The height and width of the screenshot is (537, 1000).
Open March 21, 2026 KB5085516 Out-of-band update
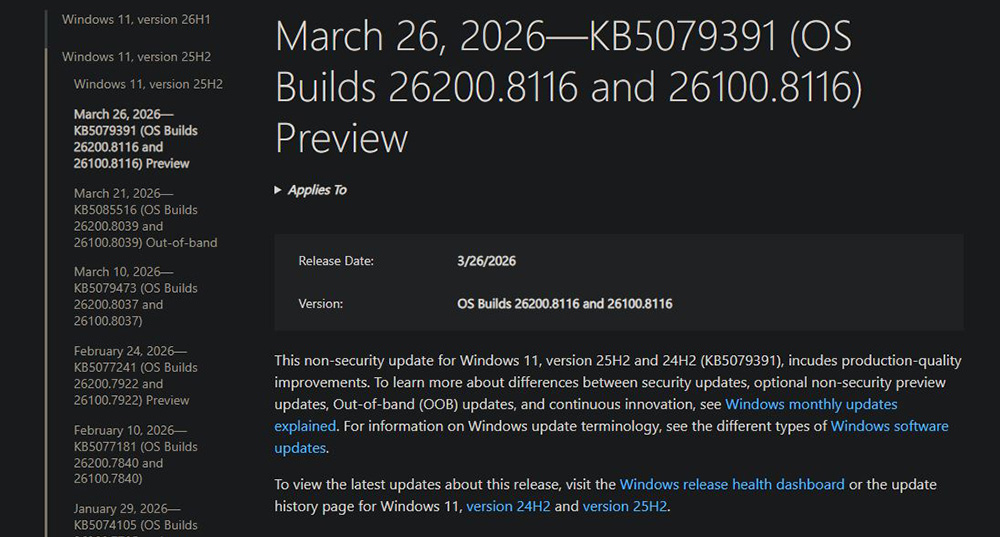[x=145, y=218]
